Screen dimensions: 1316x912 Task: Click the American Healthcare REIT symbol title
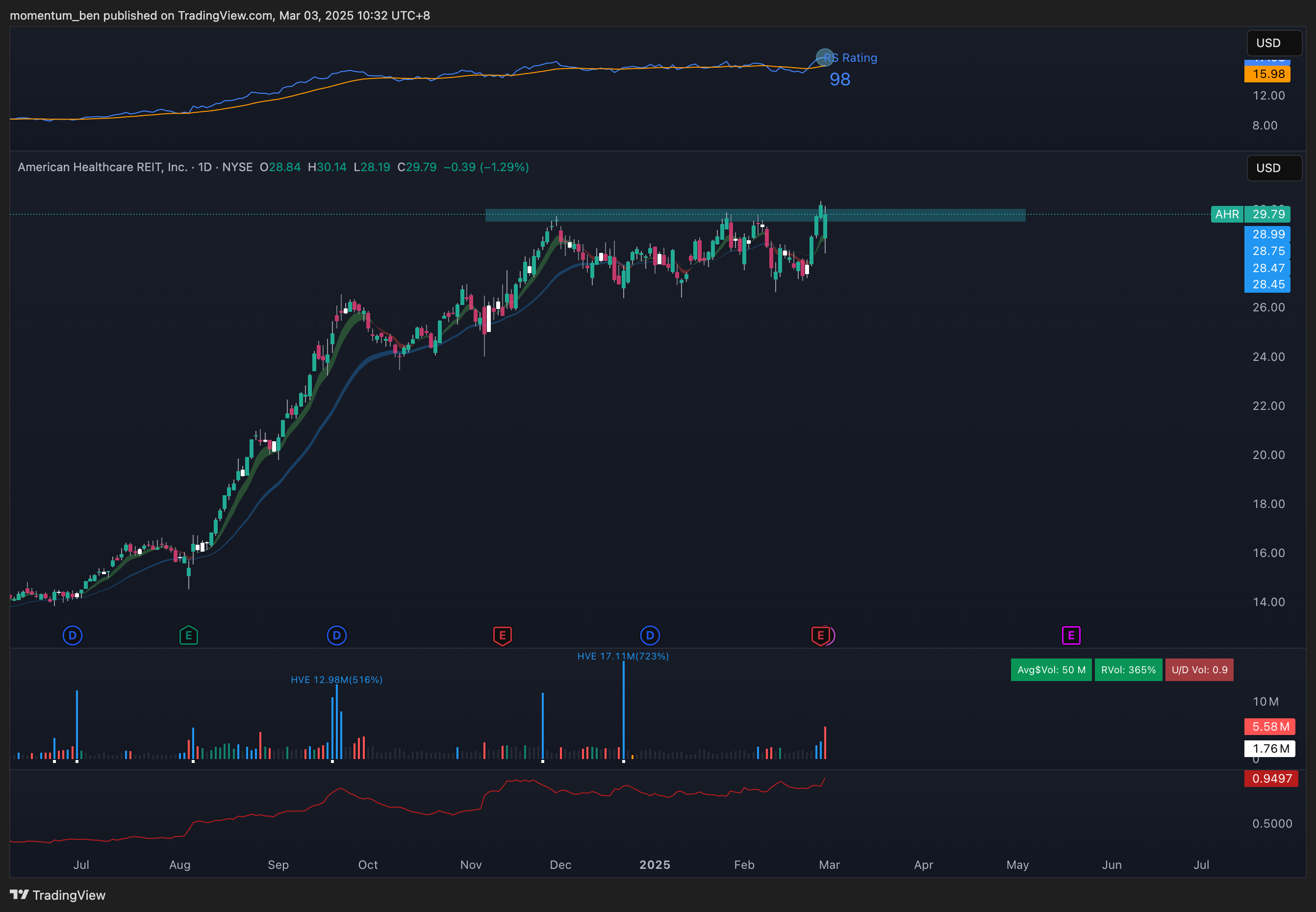103,167
